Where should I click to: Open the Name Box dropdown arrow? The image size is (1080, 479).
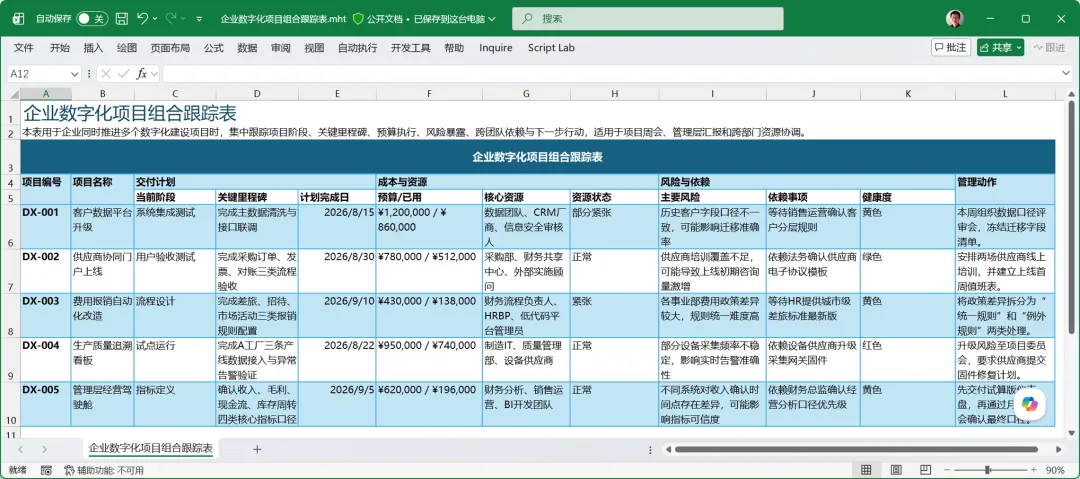[x=74, y=74]
